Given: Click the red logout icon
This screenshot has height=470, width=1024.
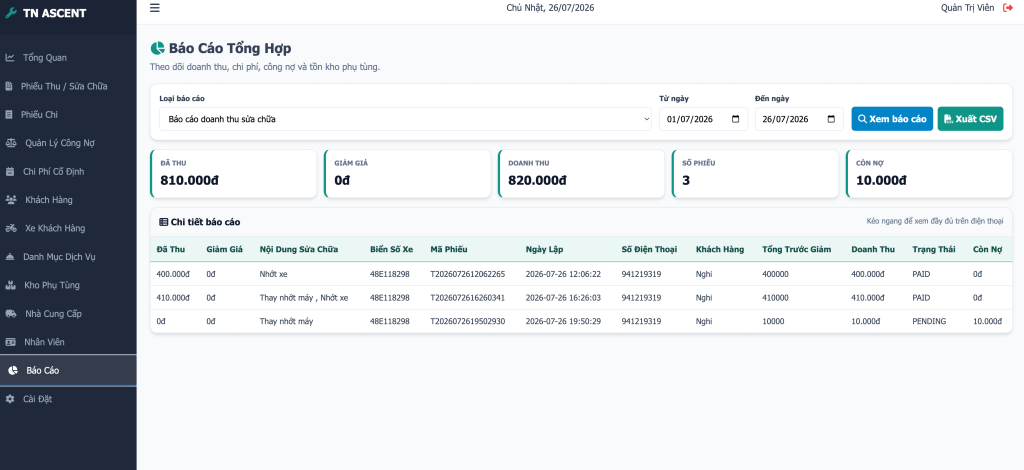Looking at the screenshot, I should [x=1008, y=8].
